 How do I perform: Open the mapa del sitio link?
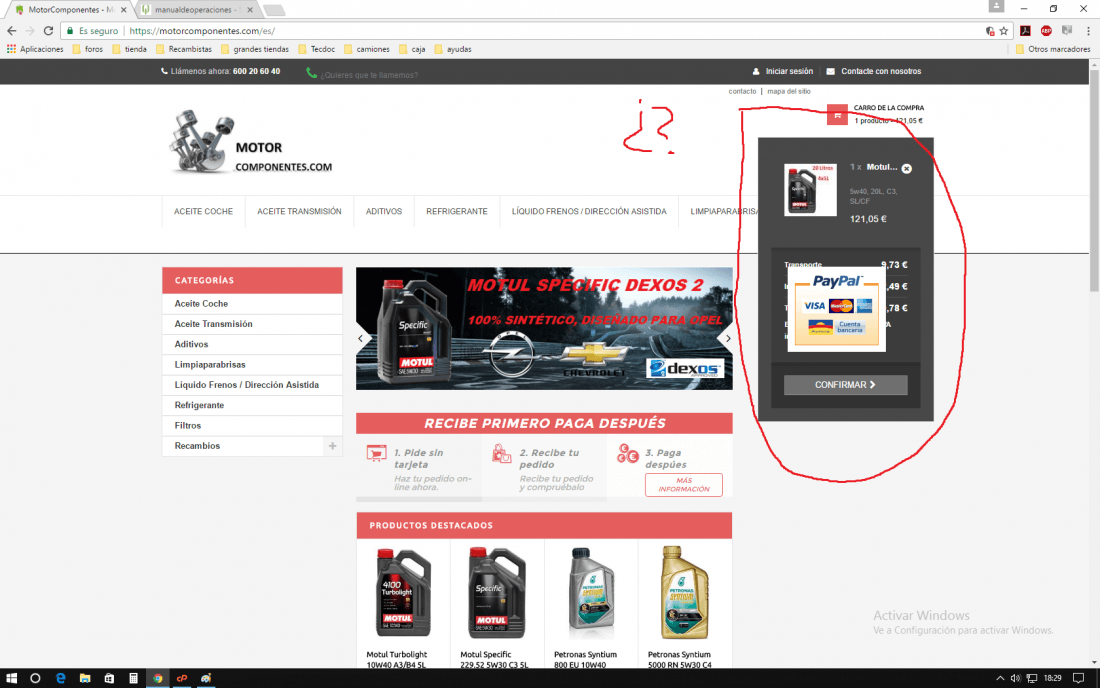tap(789, 91)
